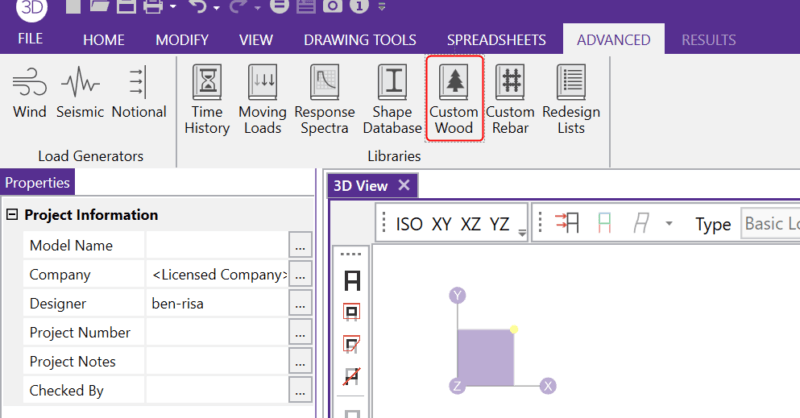Open the Custom Rebar library

[510, 98]
